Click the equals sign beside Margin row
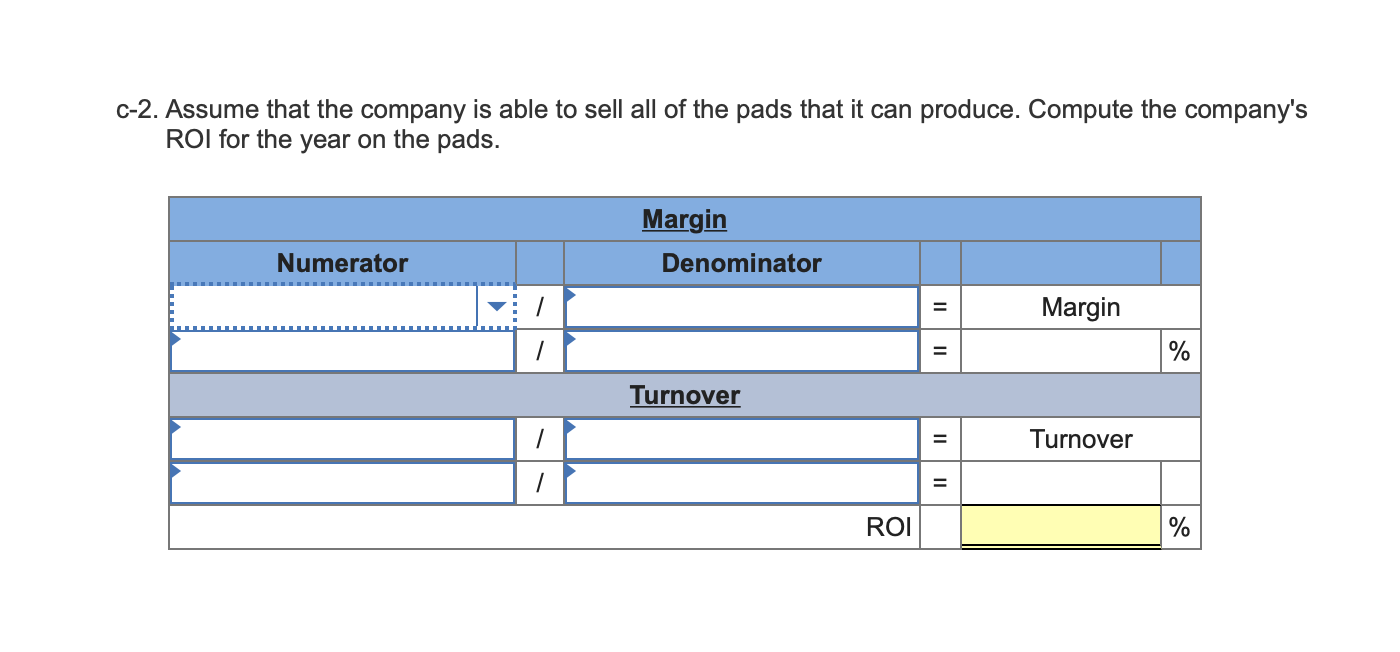This screenshot has width=1400, height=652. (x=938, y=306)
